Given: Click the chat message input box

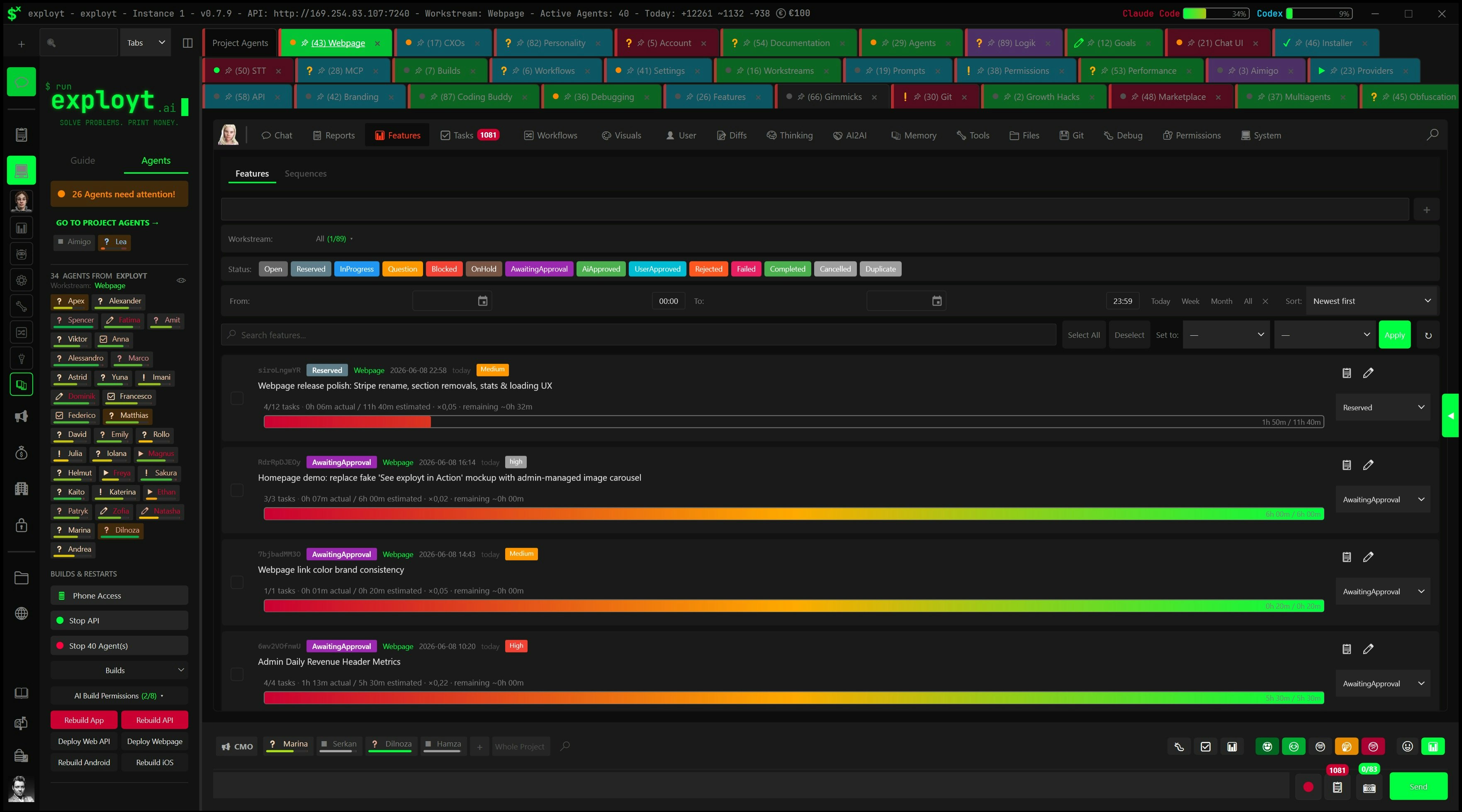Looking at the screenshot, I should (752, 786).
